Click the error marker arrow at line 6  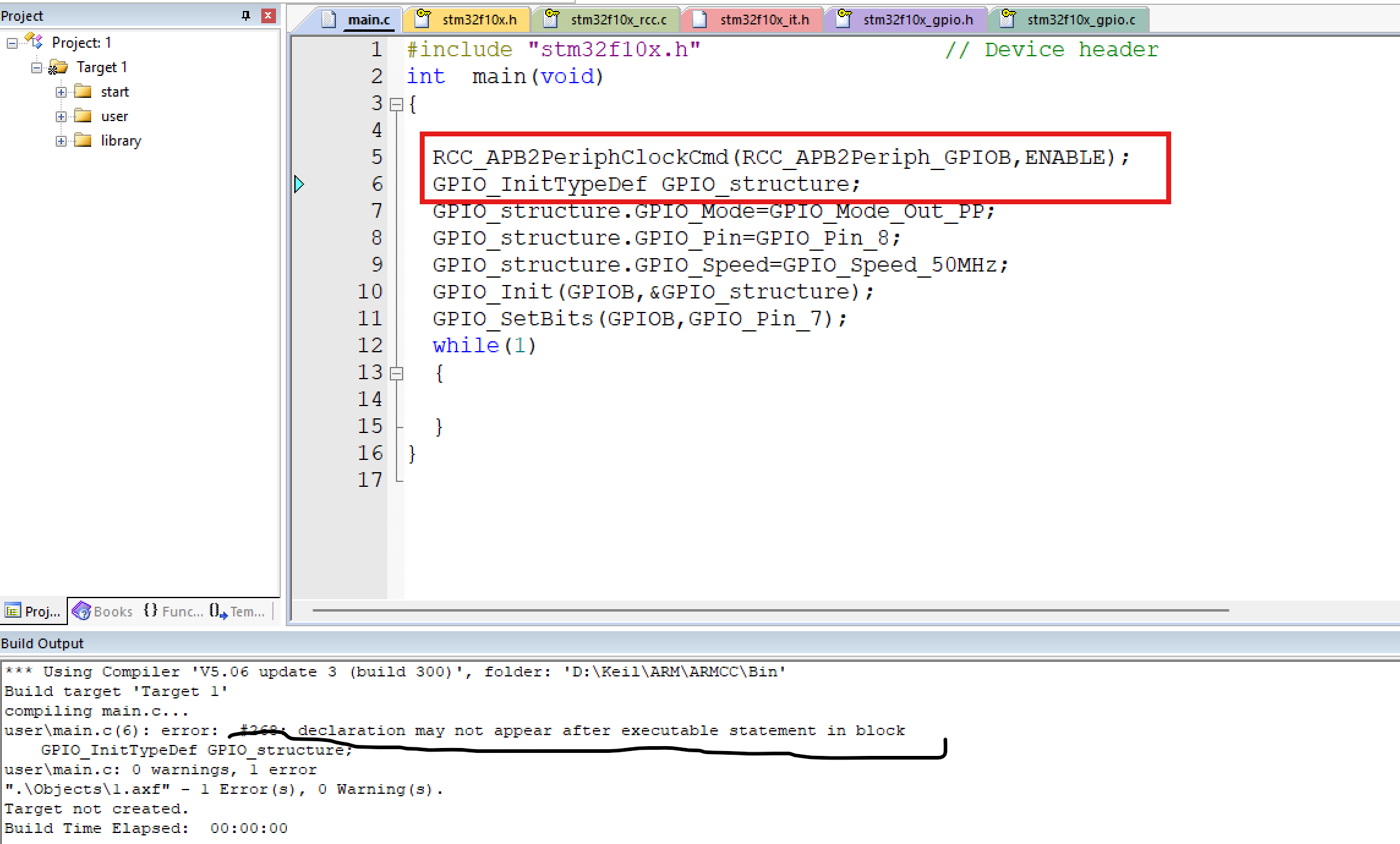299,184
